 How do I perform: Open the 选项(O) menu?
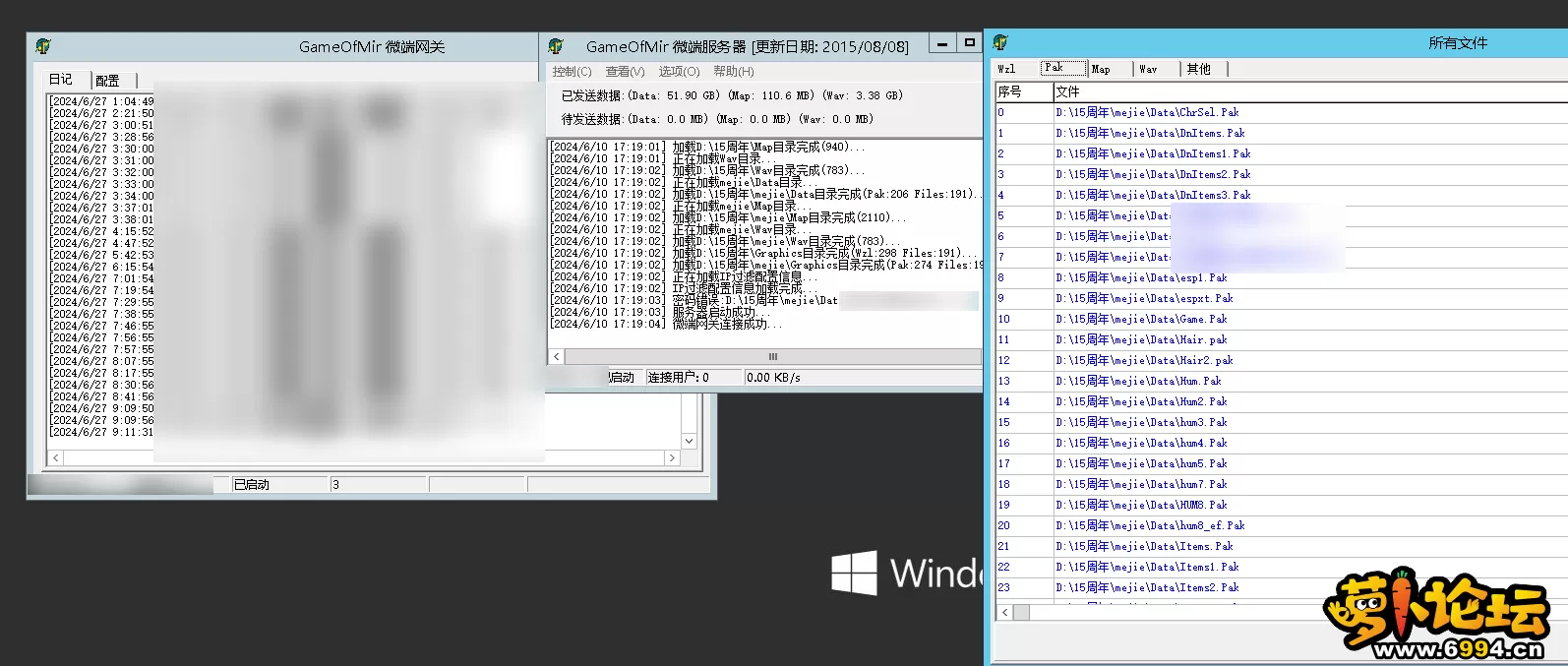[679, 72]
